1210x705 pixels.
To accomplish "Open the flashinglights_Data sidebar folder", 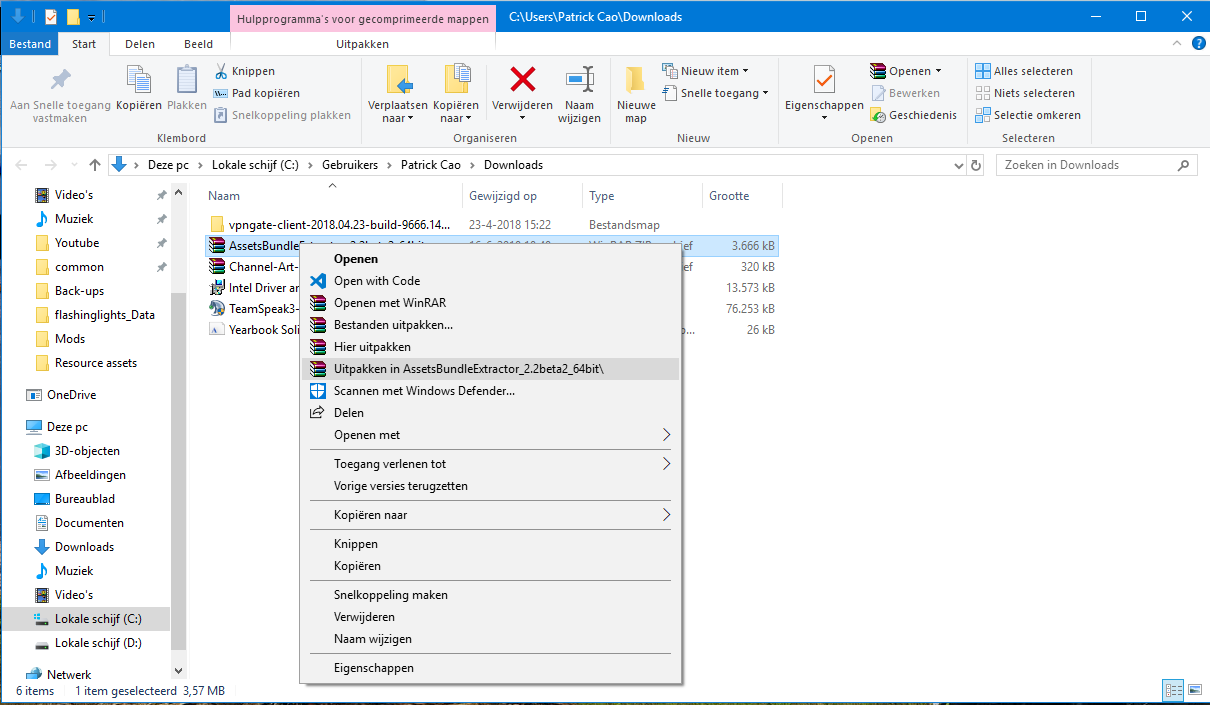I will coord(105,315).
